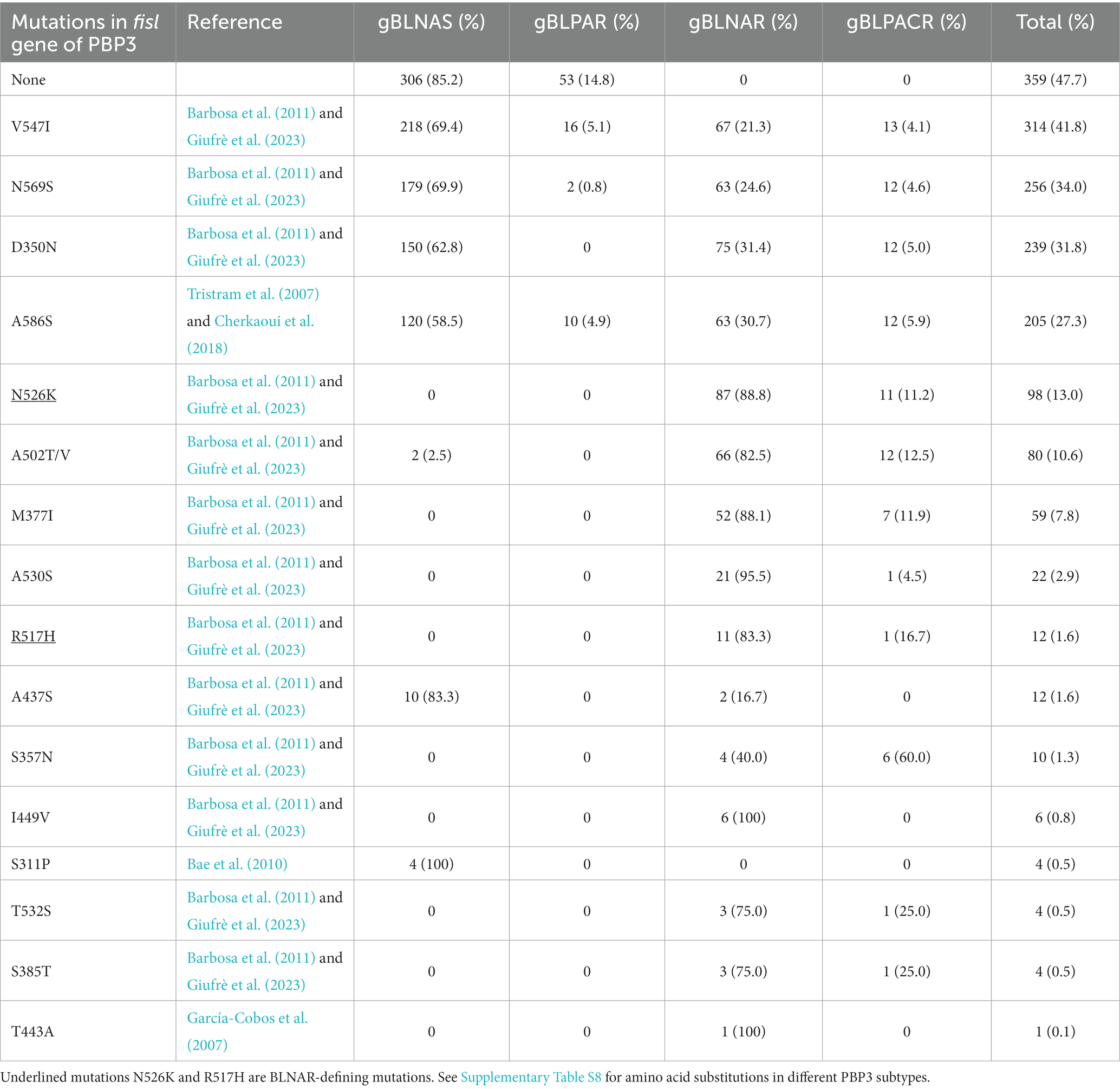Open Cherkaoui et al. (2018) reference
Screen dimensions: 1120x1089
251,334
